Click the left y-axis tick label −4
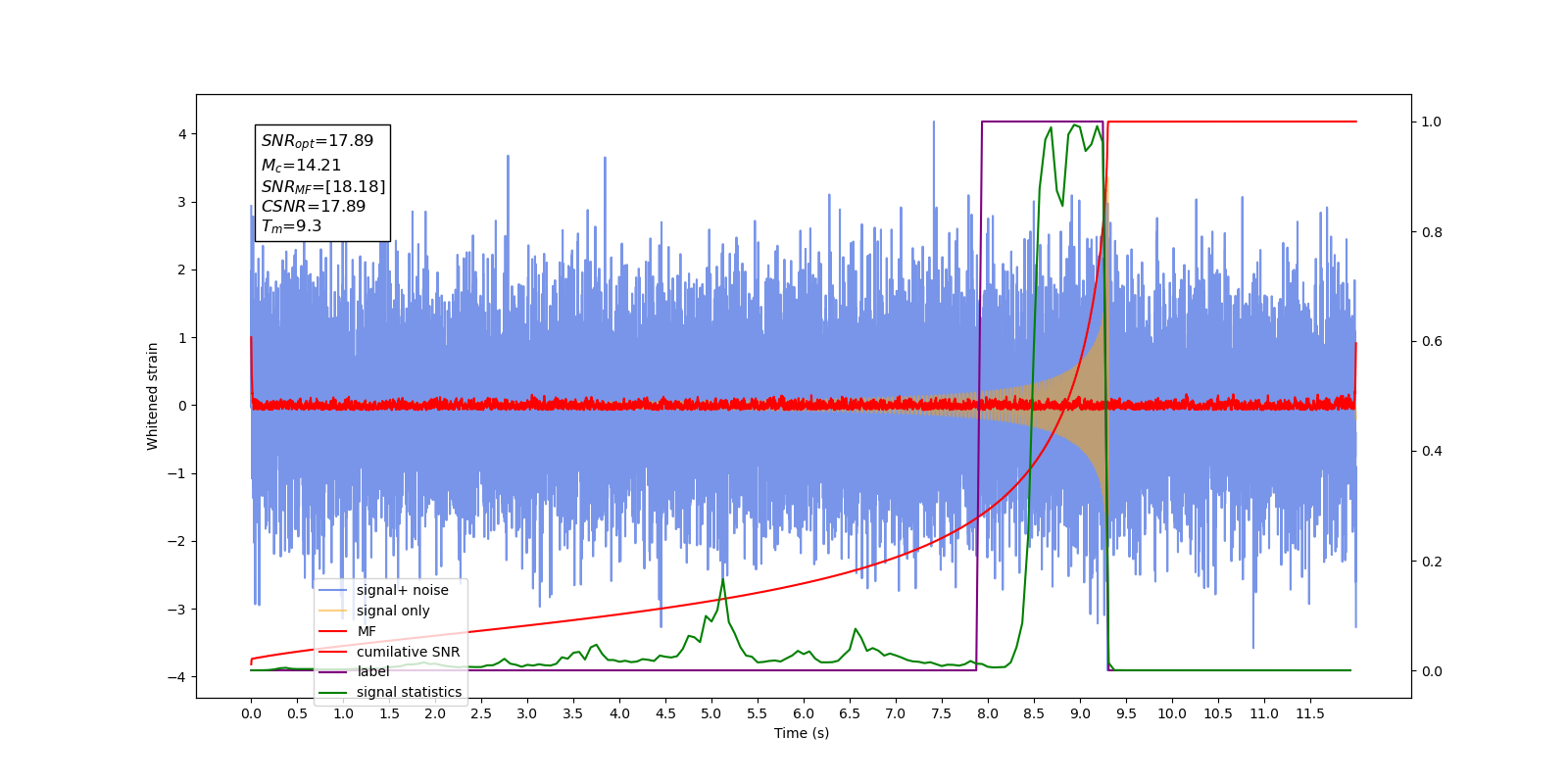Viewport: 1568px width, 784px height. (x=177, y=677)
